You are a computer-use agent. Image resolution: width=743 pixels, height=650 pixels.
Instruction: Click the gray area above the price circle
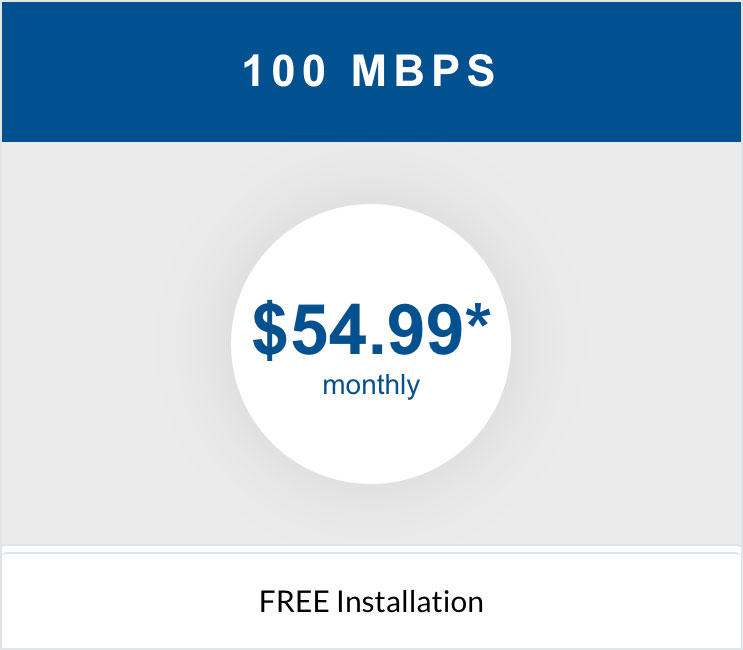(x=371, y=173)
